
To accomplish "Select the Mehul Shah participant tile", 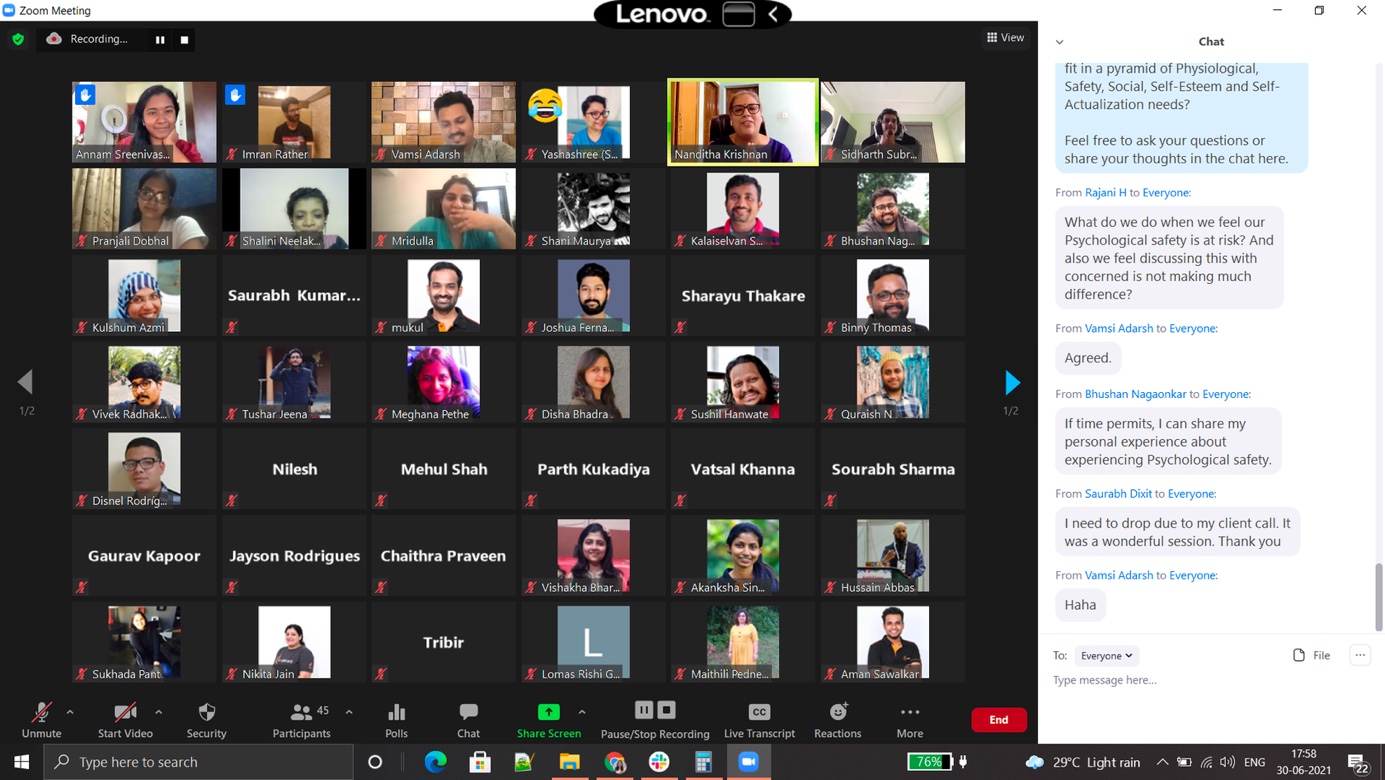I will click(443, 469).
